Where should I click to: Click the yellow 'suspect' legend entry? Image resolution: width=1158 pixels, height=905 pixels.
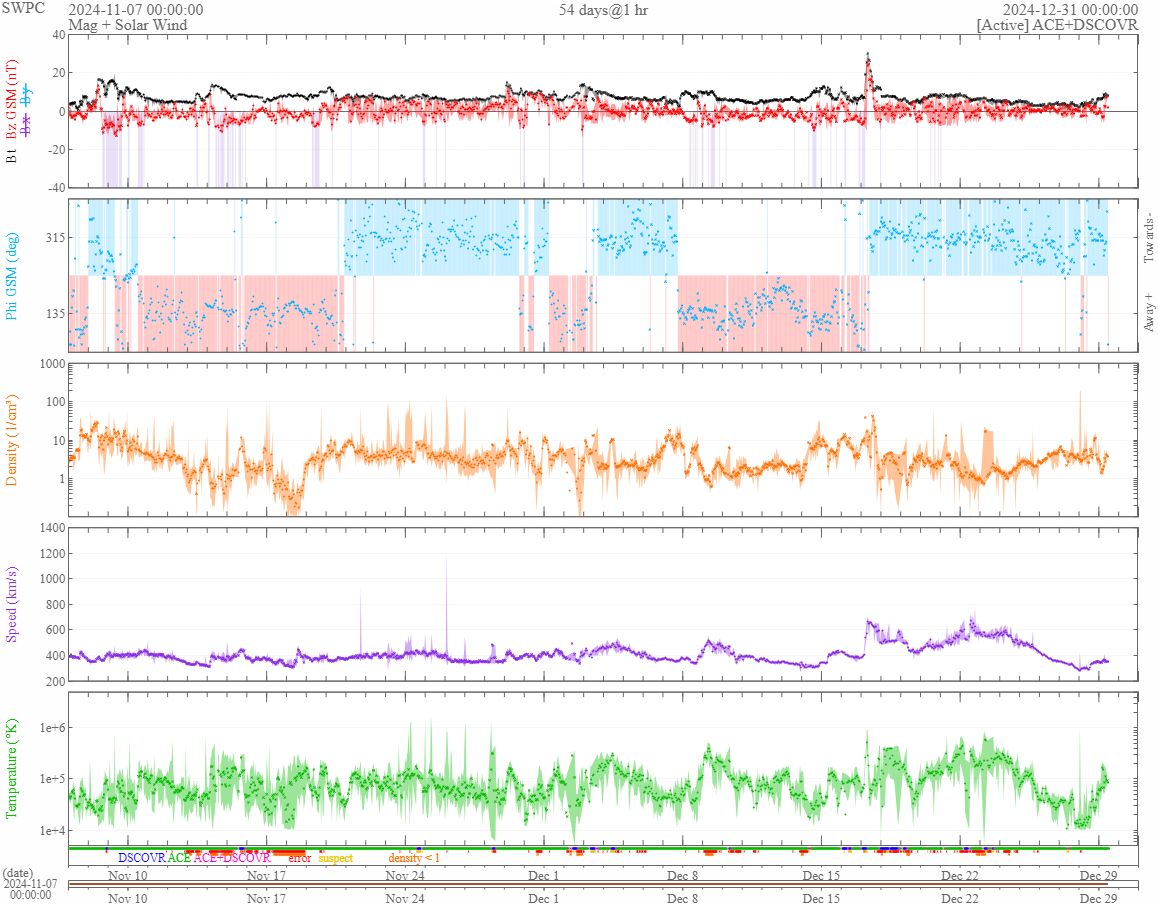[335, 858]
